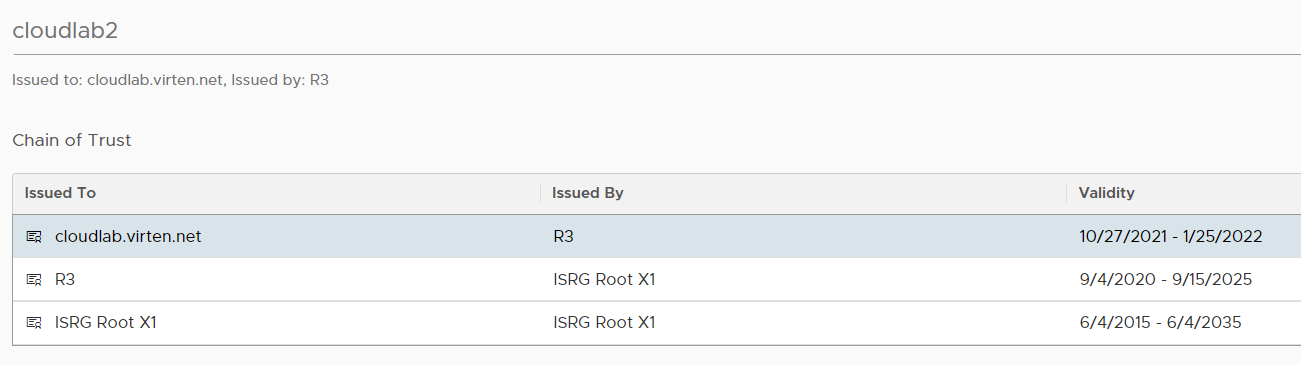Viewport: 1301px width, 365px height.
Task: Click certificate icon beside cloudlab.virten.net
Action: 34,237
